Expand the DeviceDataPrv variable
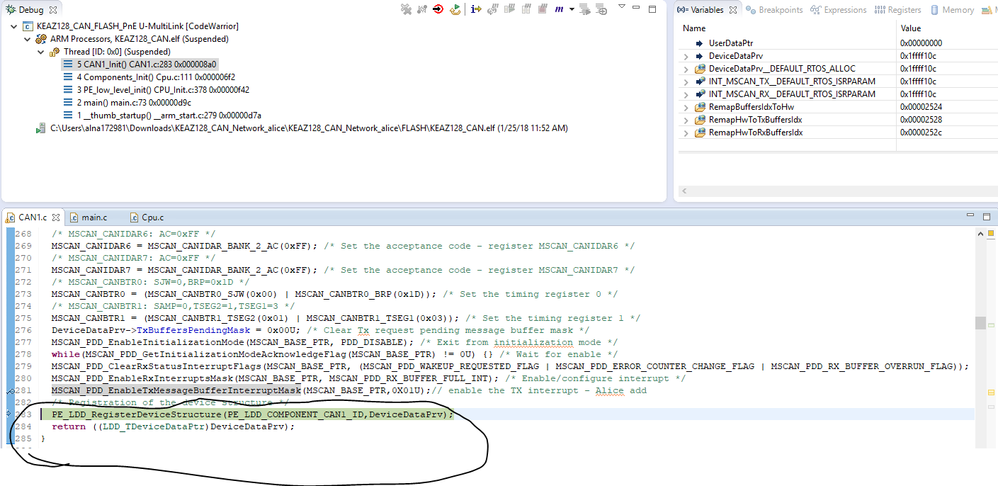The height and width of the screenshot is (486, 998). pos(685,56)
